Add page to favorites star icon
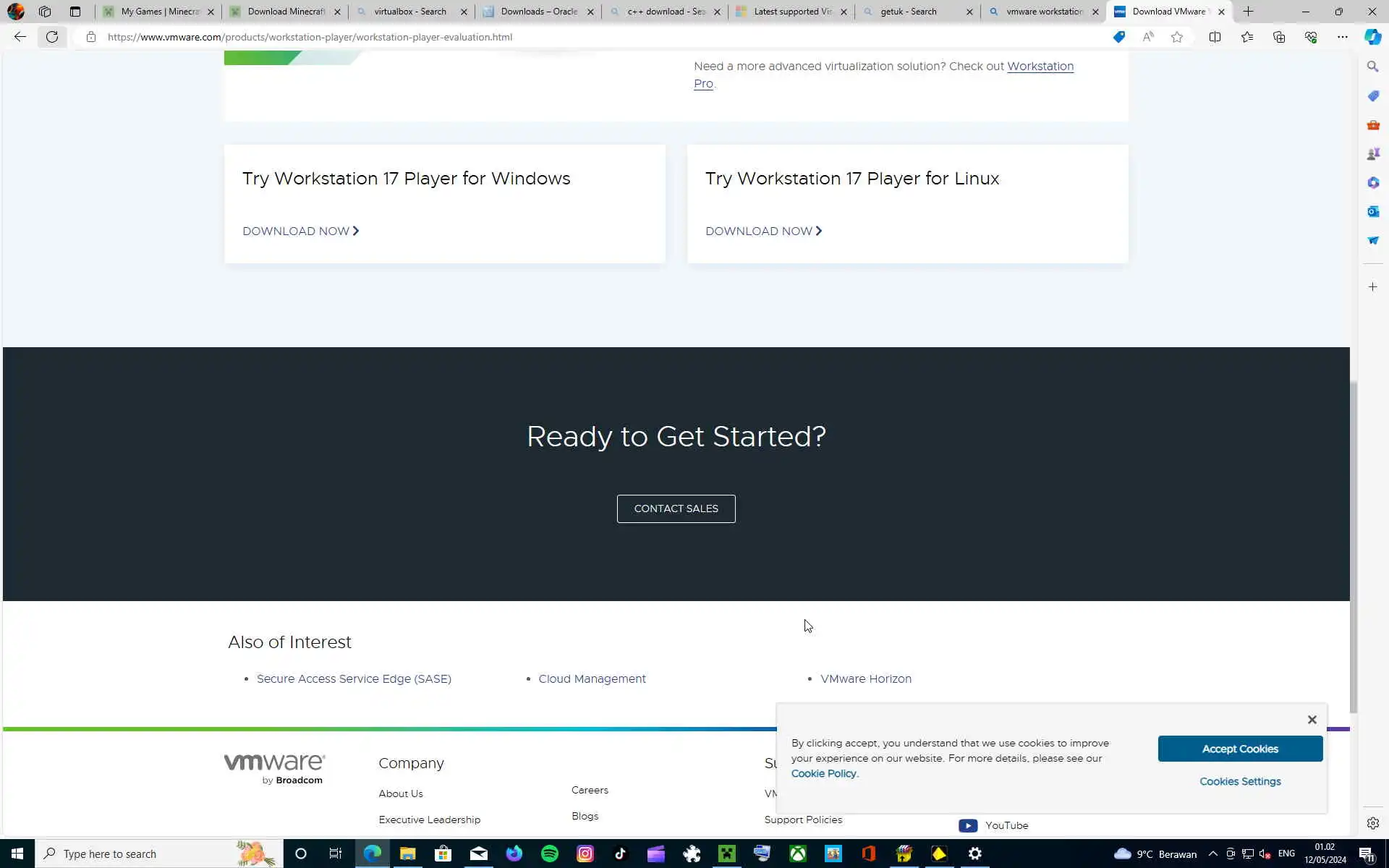Viewport: 1389px width, 868px height. tap(1177, 37)
